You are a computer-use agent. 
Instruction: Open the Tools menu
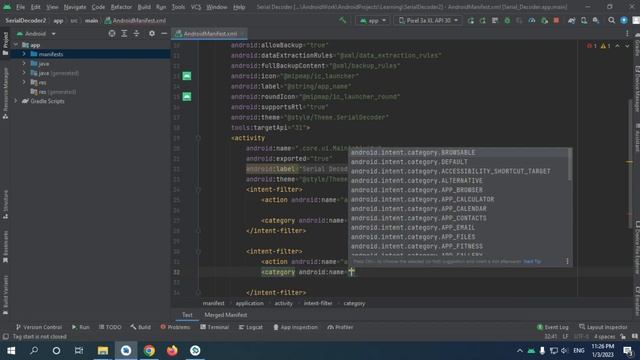point(178,7)
